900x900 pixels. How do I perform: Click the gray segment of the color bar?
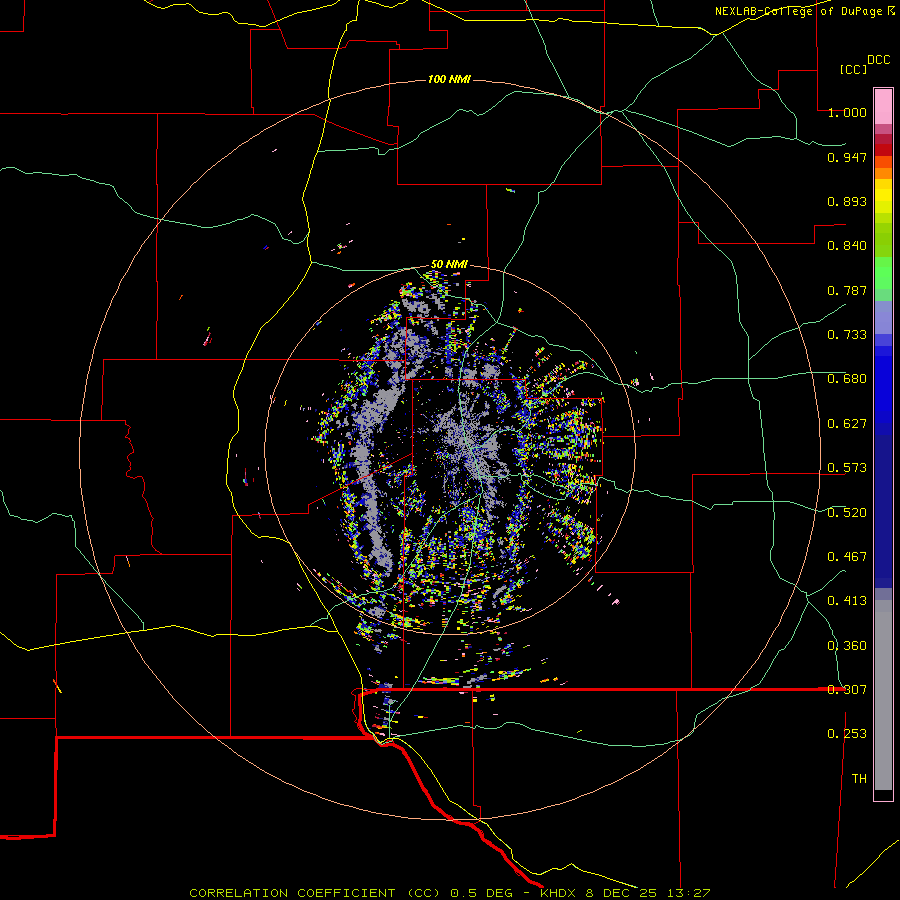[883, 695]
